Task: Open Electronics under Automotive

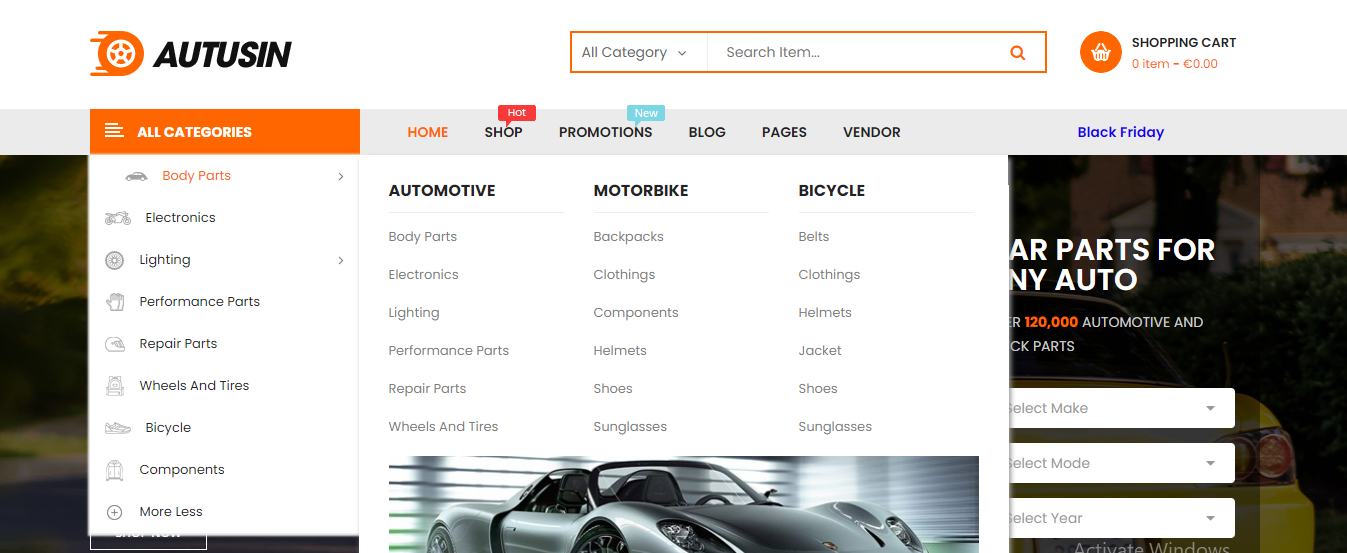Action: [424, 275]
